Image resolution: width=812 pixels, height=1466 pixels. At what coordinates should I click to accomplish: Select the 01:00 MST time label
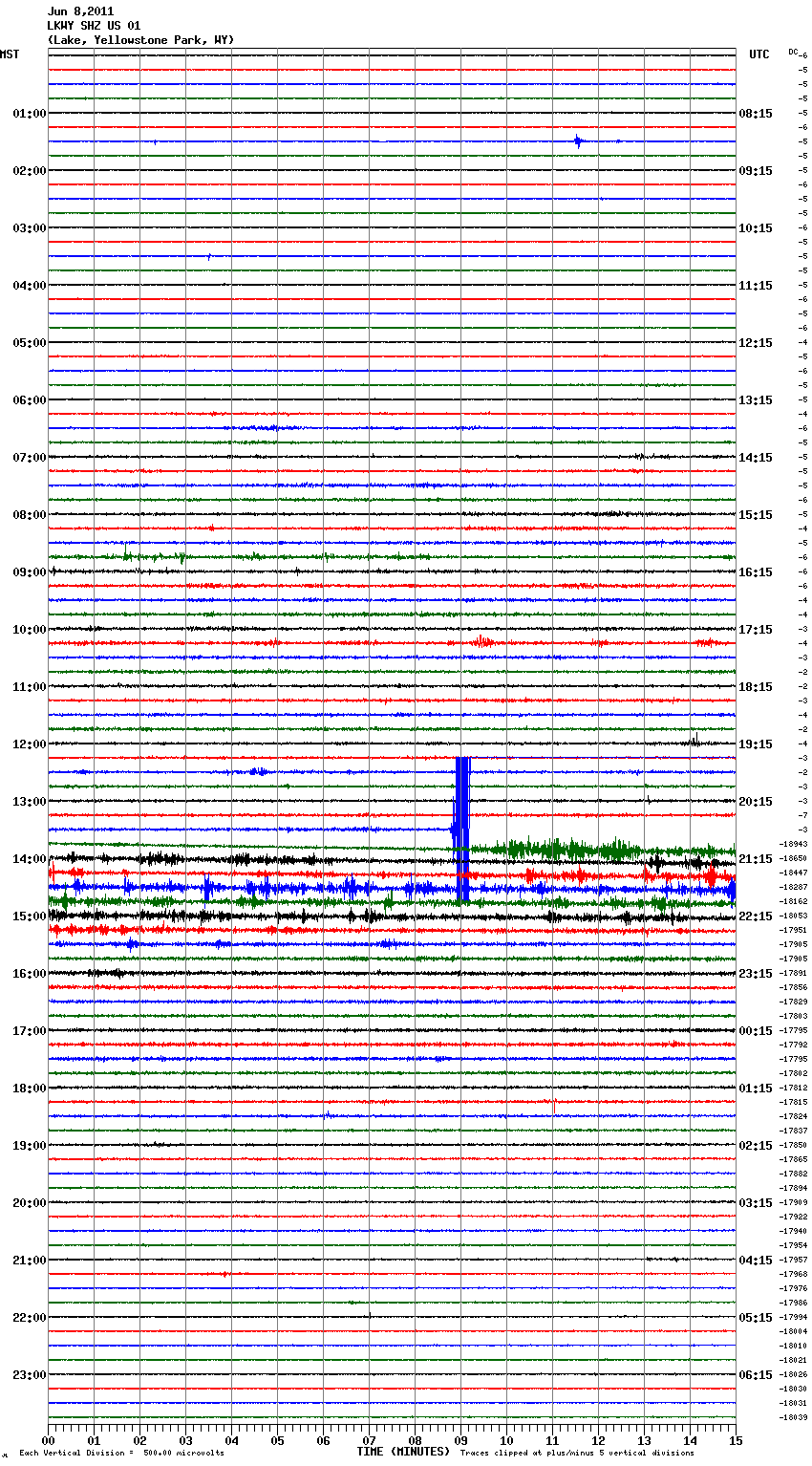pyautogui.click(x=29, y=114)
